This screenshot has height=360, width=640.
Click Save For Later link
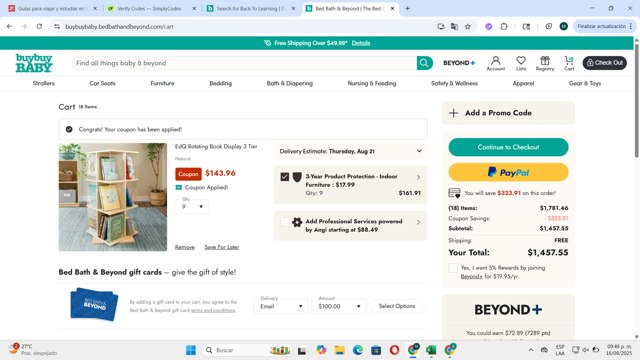pyautogui.click(x=222, y=247)
